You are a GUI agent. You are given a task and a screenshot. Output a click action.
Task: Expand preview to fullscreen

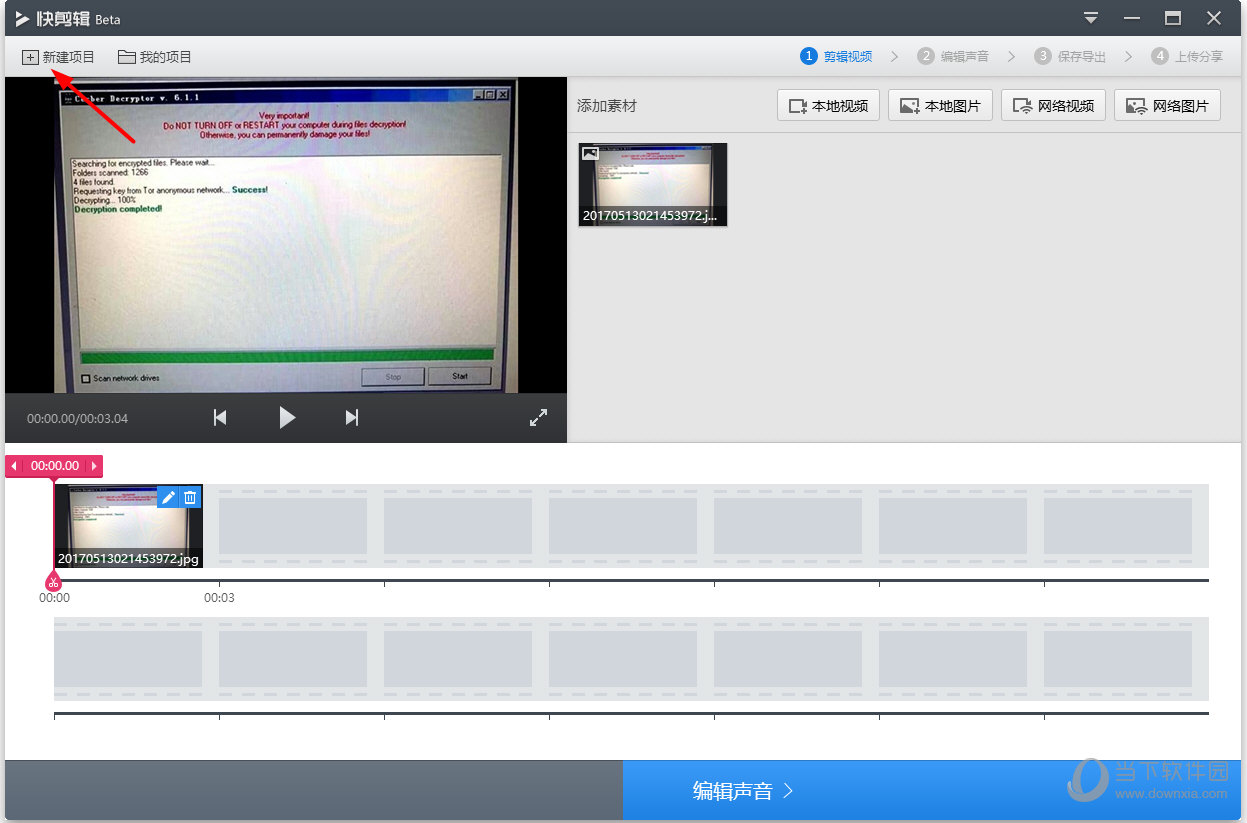[x=538, y=418]
